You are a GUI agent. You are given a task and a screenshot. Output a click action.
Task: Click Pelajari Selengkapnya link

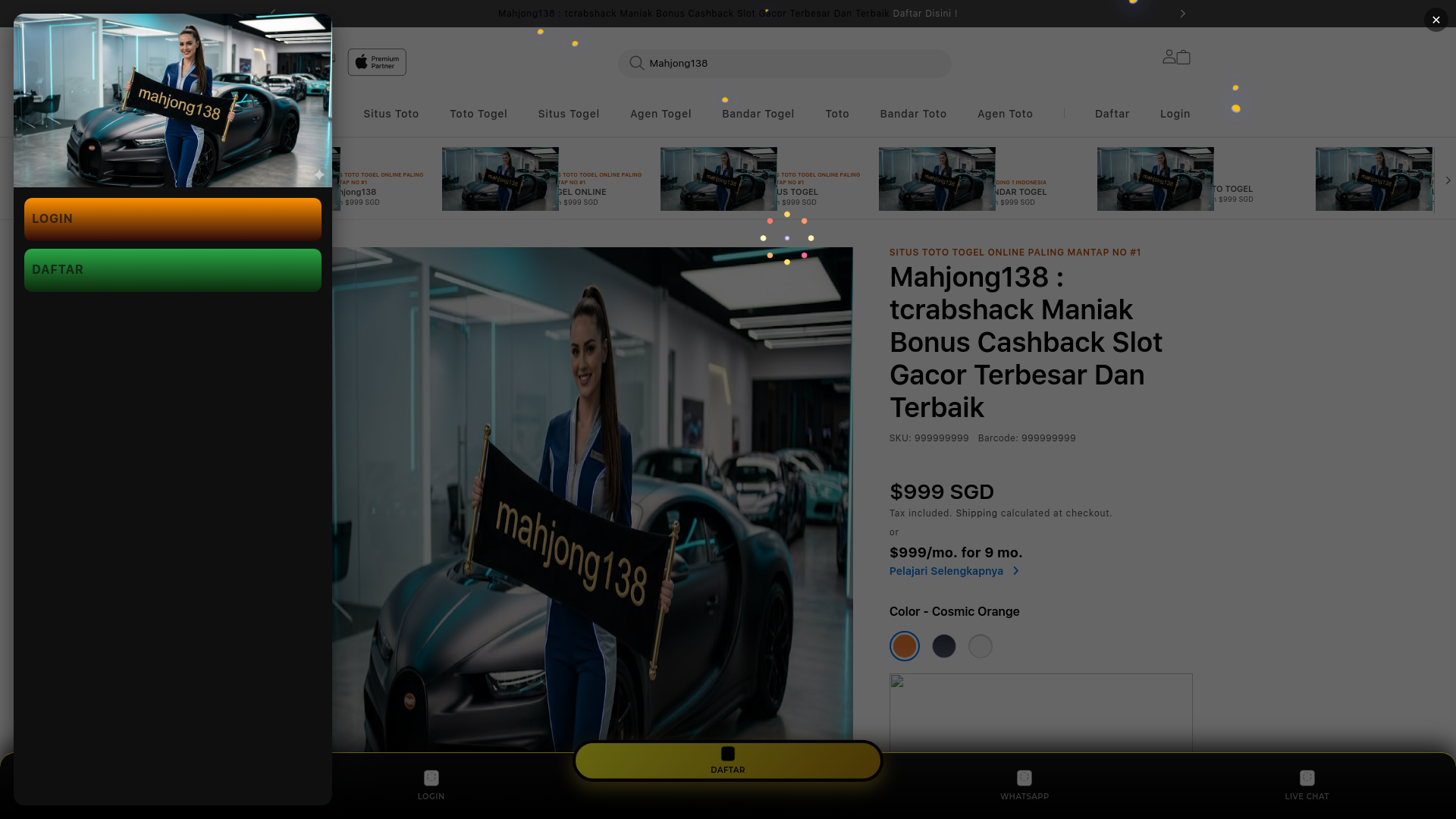(x=954, y=571)
